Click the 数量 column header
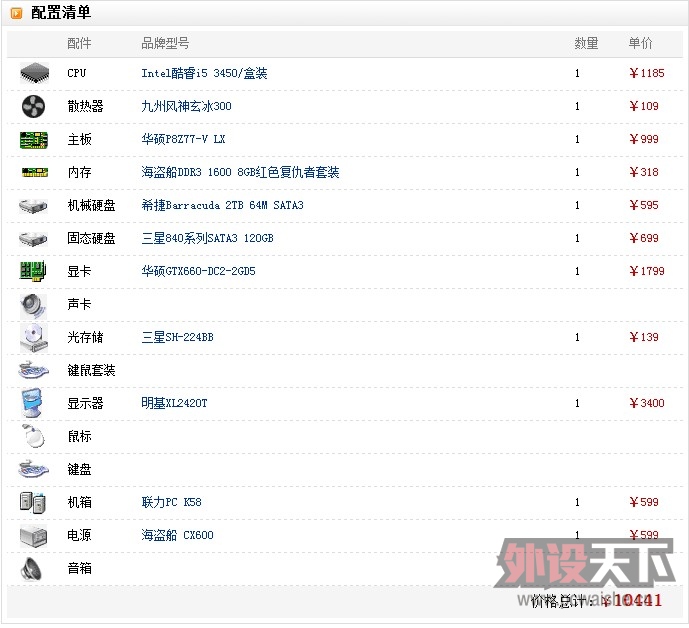The width and height of the screenshot is (689, 628). point(586,43)
